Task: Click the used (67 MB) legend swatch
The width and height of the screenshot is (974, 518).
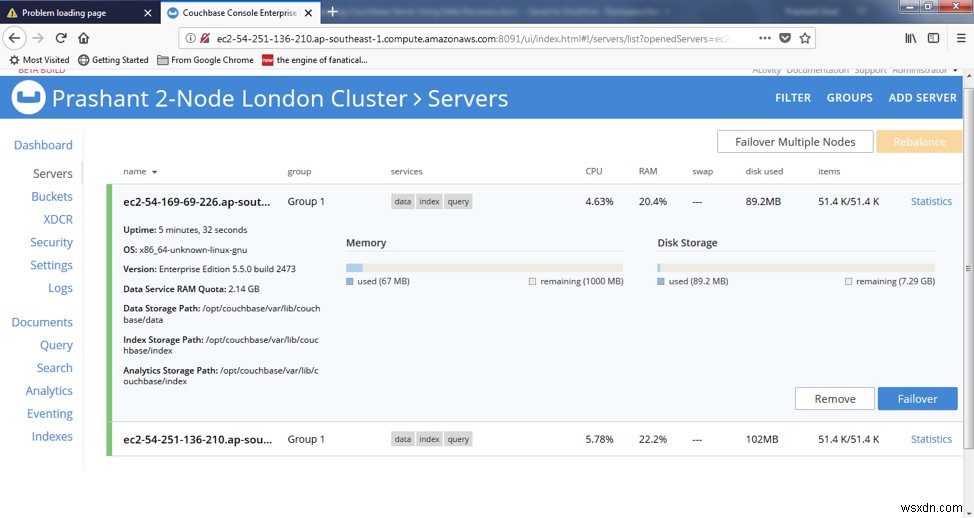Action: pos(350,281)
